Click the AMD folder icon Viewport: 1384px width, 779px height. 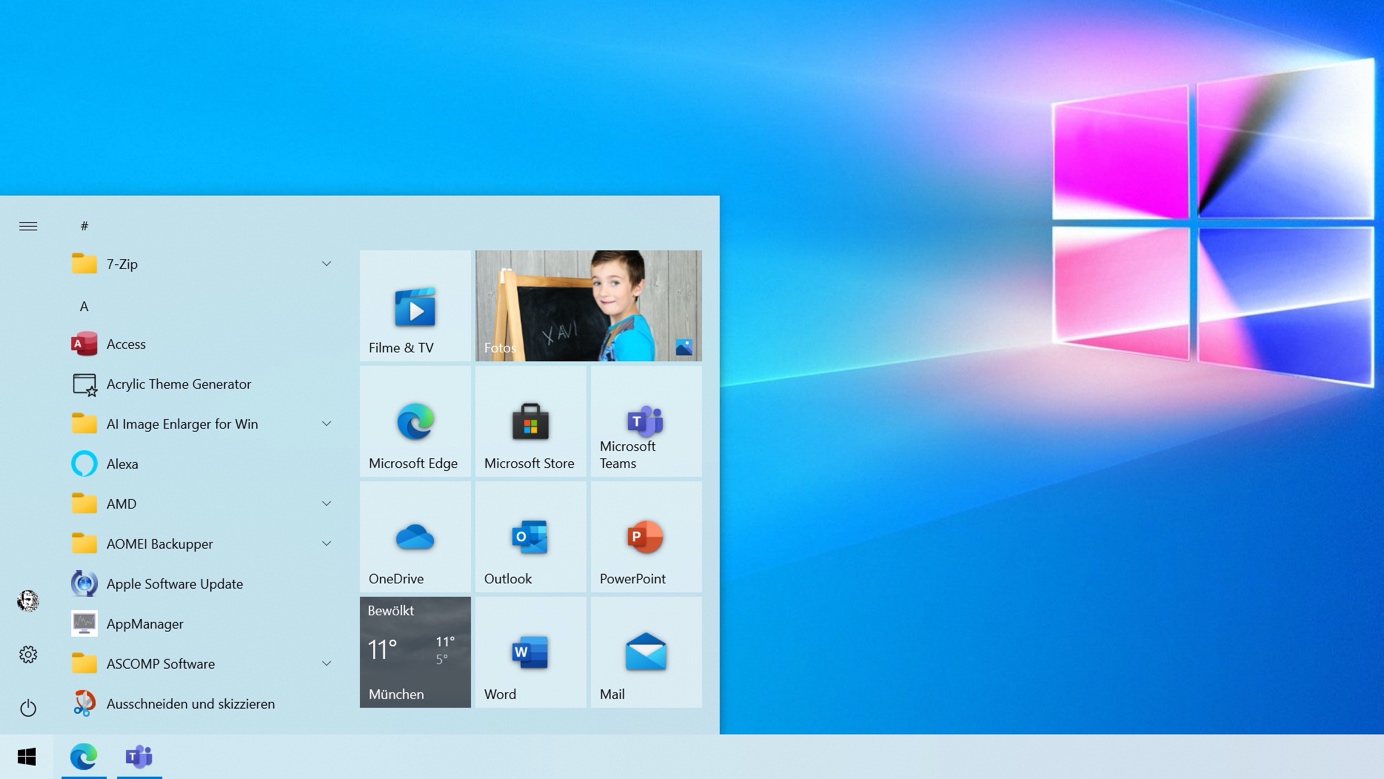(84, 504)
